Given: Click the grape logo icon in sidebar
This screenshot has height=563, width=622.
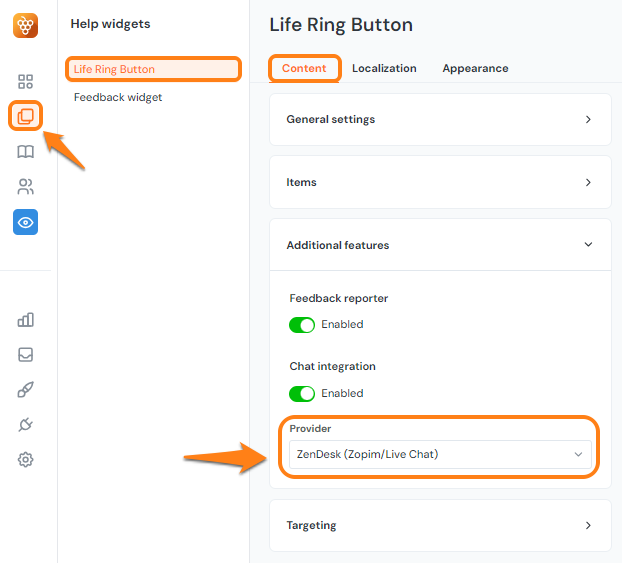Looking at the screenshot, I should click(x=26, y=25).
